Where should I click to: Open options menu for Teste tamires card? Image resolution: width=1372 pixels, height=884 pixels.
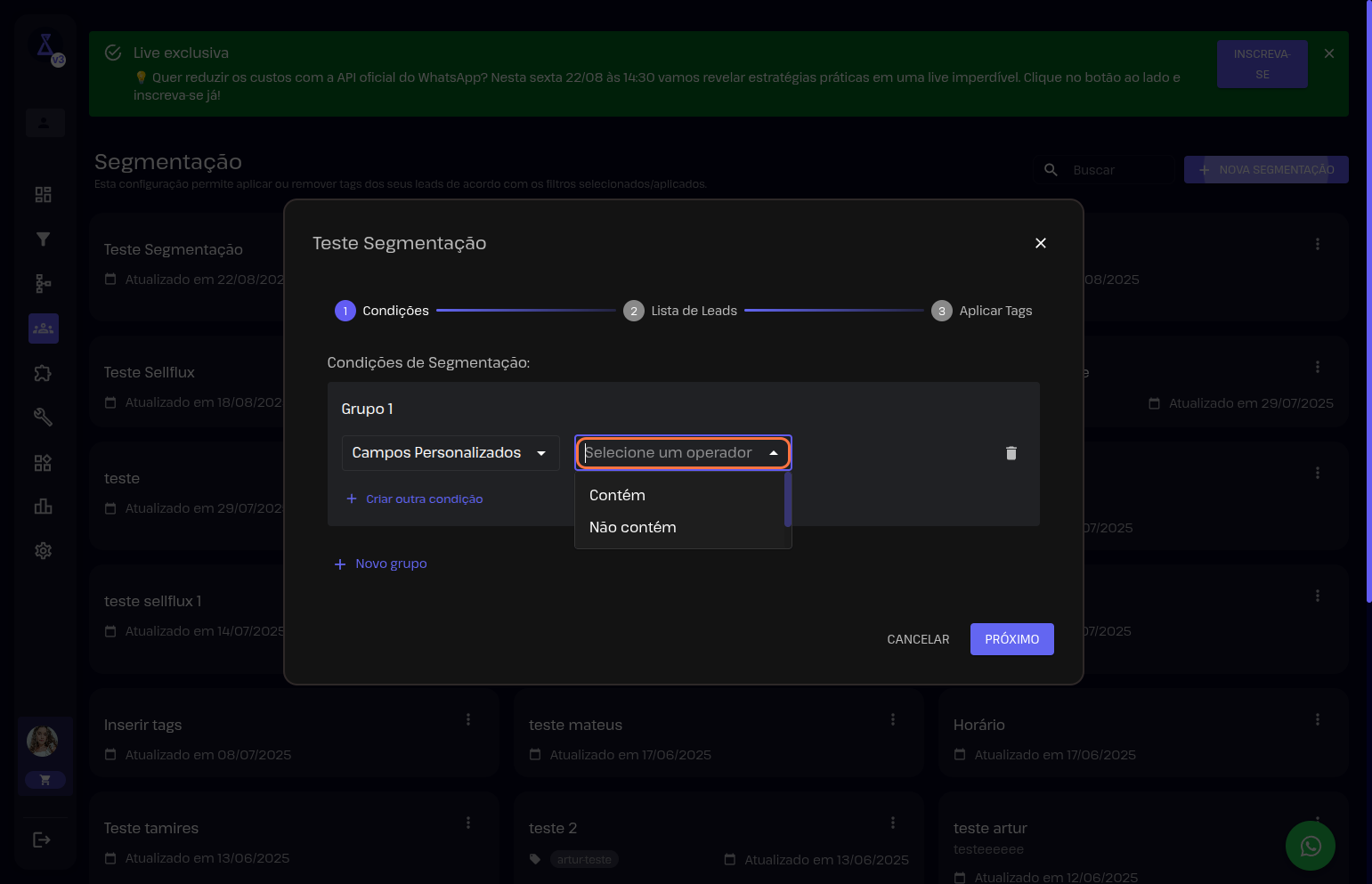point(468,823)
